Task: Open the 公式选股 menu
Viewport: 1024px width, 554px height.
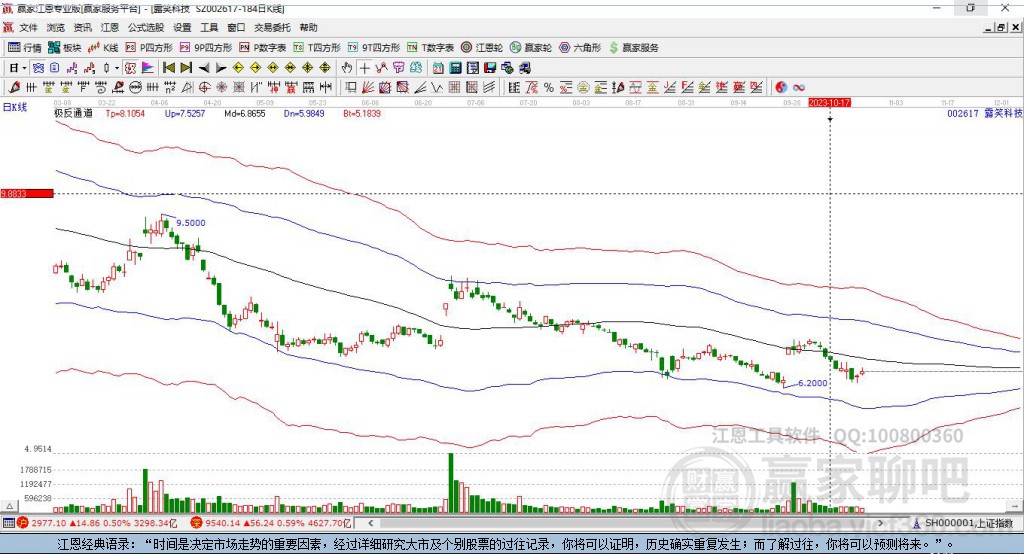Action: [146, 27]
